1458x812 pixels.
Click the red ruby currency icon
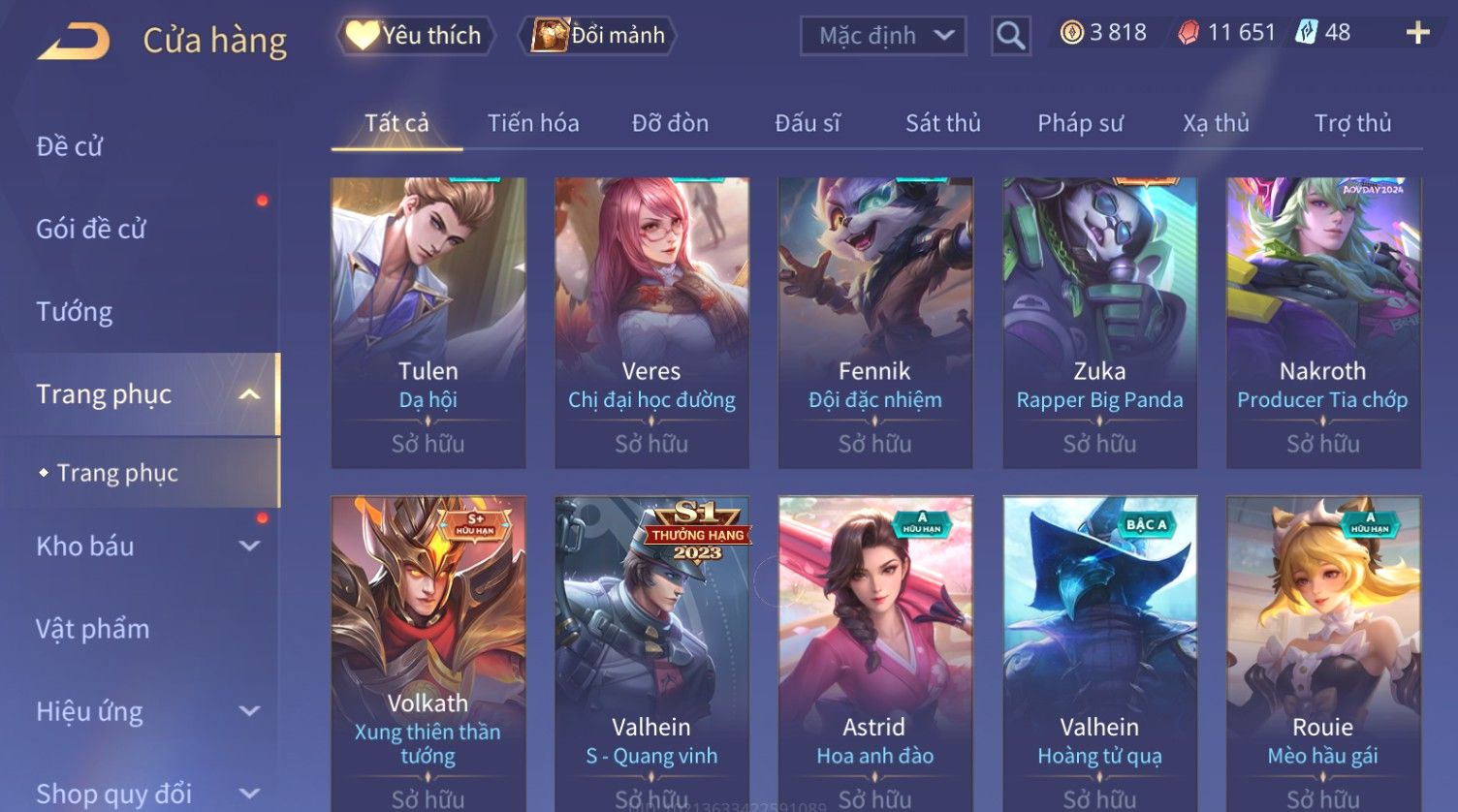point(1189,33)
